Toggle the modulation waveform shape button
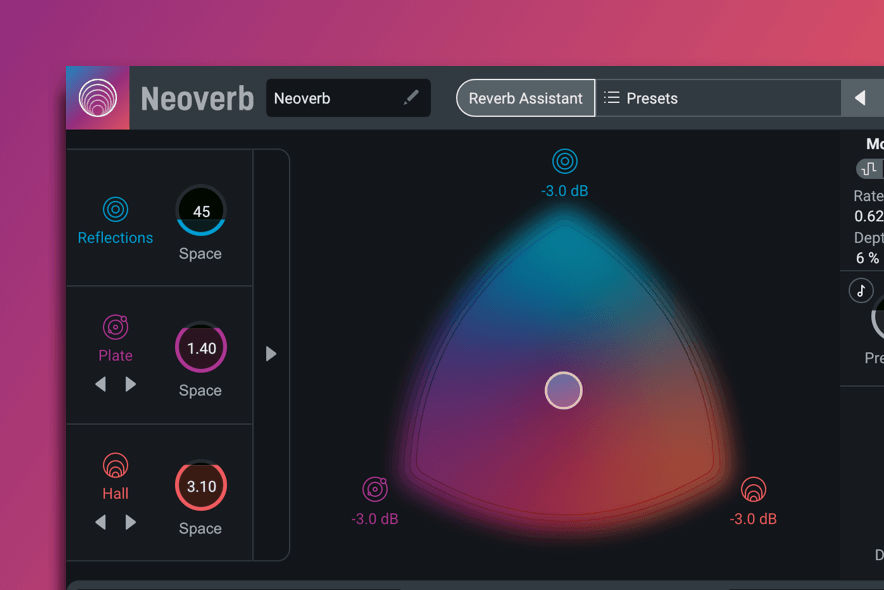The image size is (884, 590). click(x=869, y=168)
